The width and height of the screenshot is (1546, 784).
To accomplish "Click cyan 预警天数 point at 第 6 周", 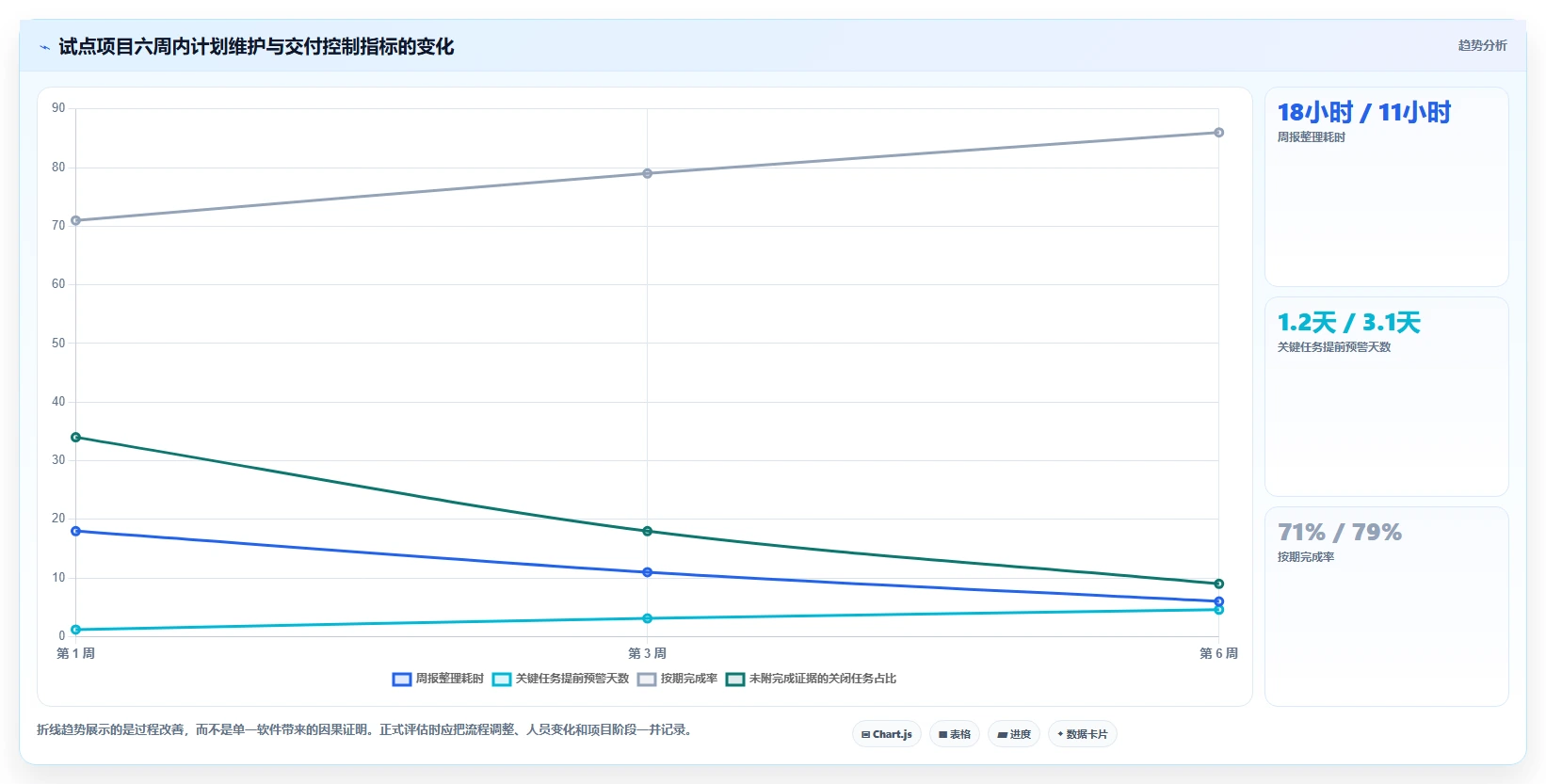I will coord(1218,610).
